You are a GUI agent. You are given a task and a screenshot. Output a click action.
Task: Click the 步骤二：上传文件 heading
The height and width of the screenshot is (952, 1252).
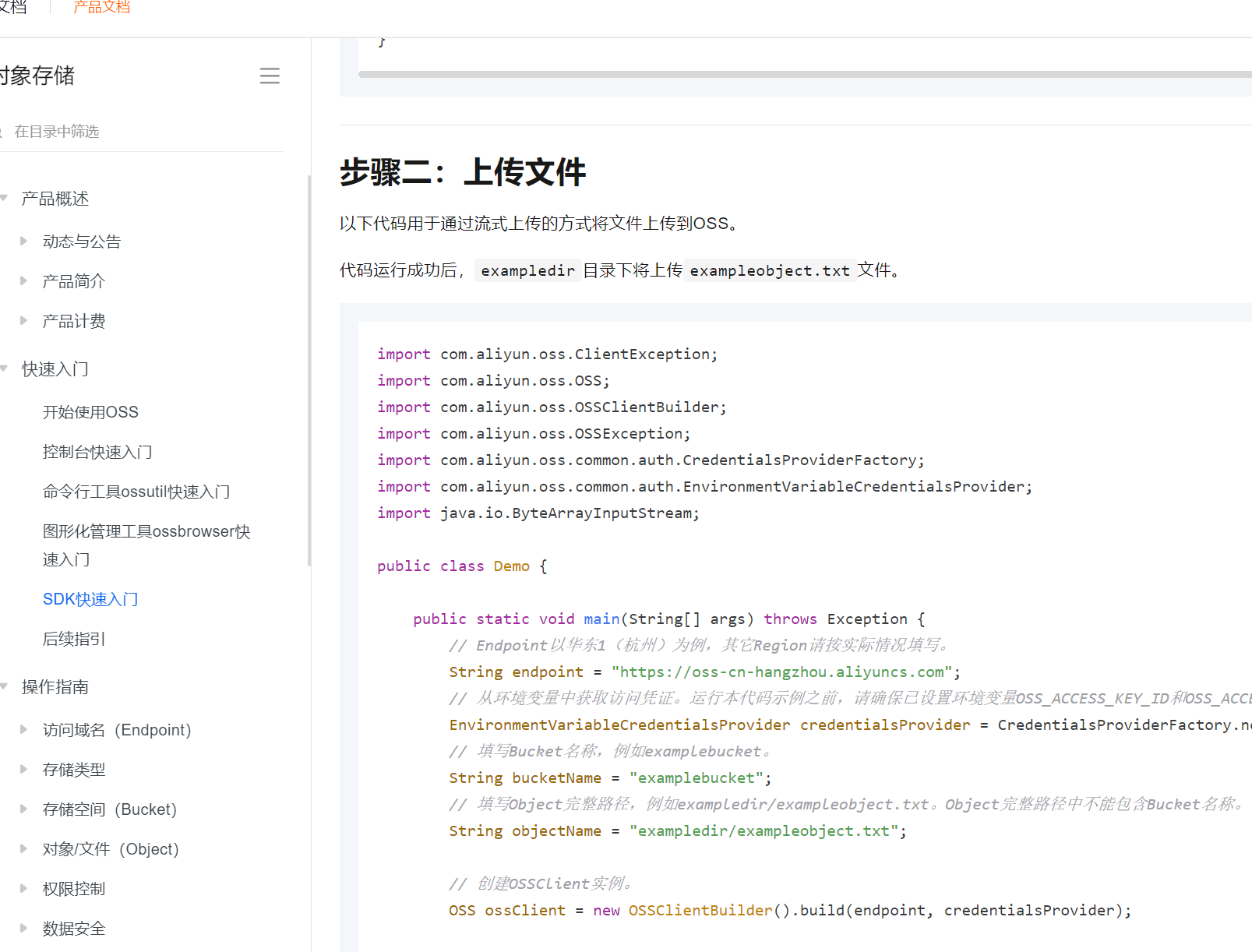pyautogui.click(x=463, y=172)
